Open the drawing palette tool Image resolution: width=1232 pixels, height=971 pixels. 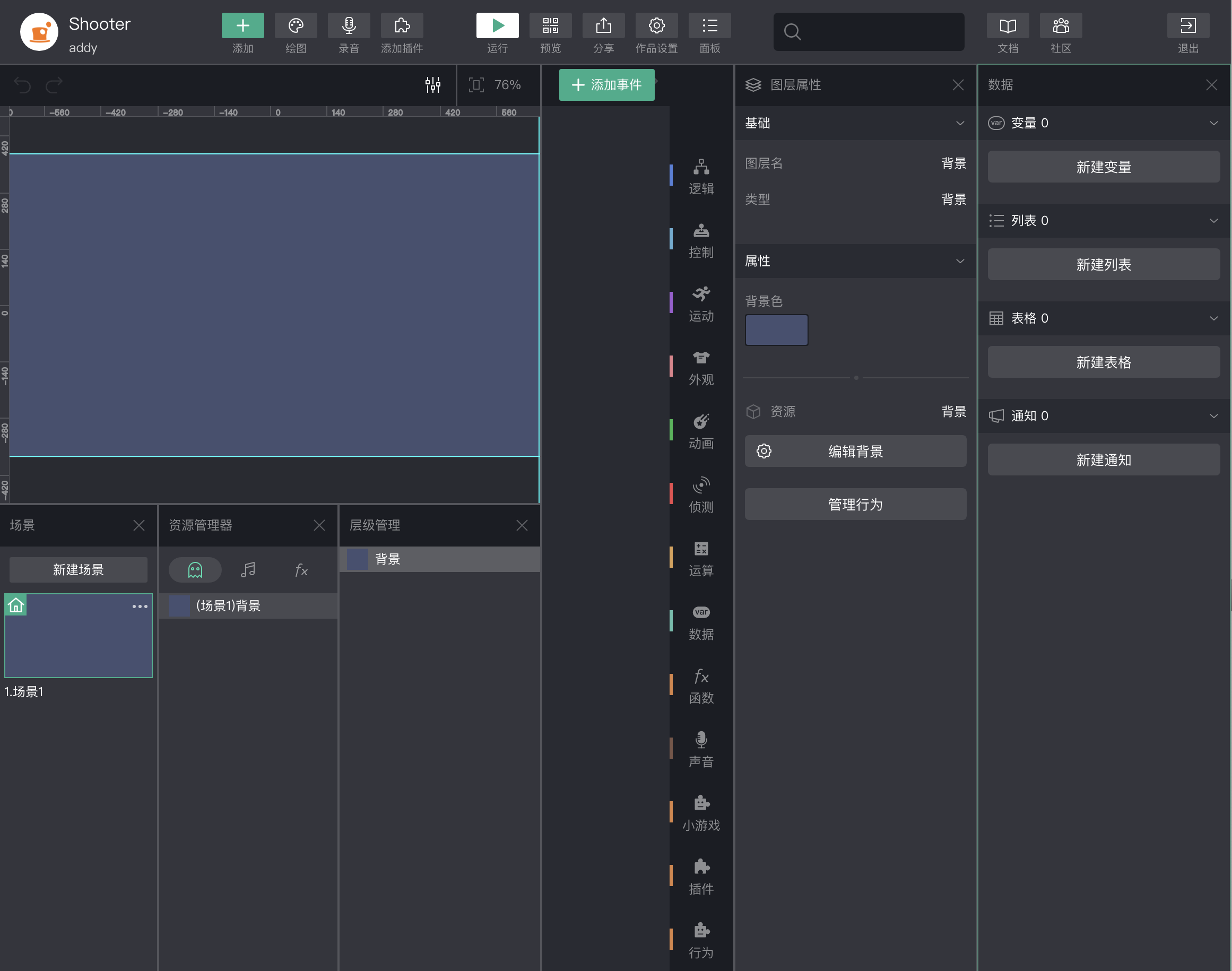[296, 25]
